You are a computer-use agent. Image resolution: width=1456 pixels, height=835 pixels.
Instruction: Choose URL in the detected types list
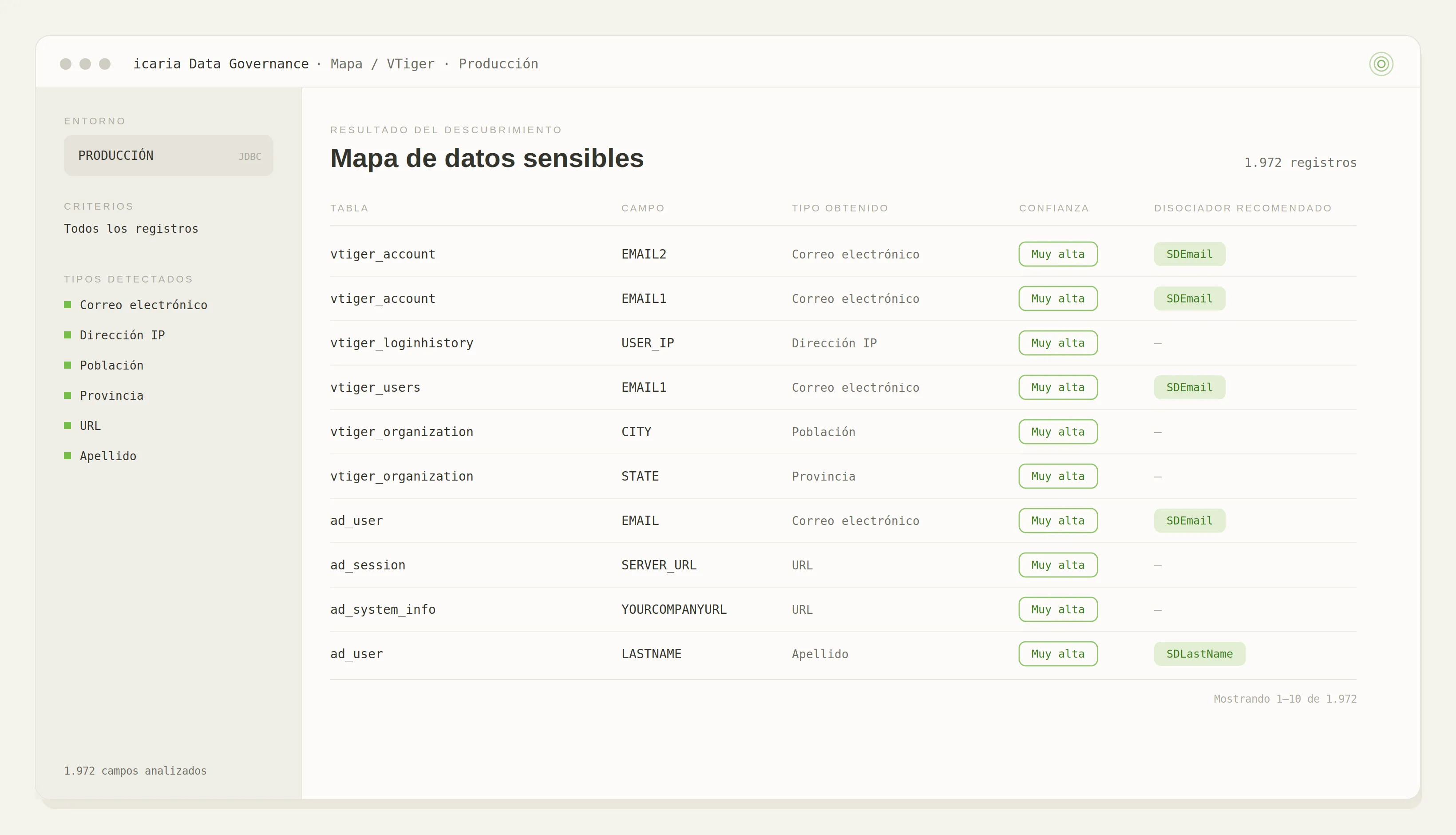point(83,425)
